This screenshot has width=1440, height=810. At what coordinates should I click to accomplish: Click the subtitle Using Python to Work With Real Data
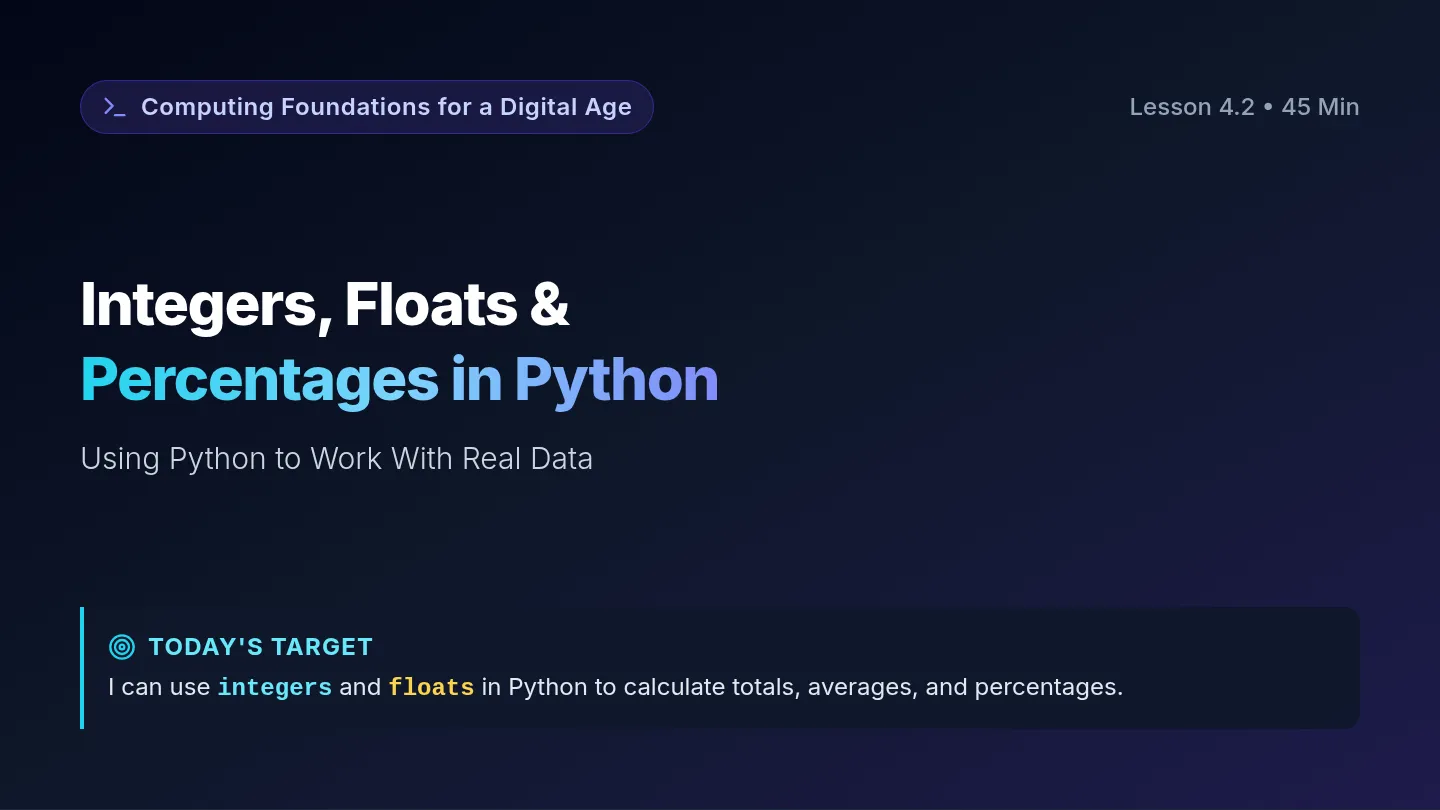pos(337,459)
